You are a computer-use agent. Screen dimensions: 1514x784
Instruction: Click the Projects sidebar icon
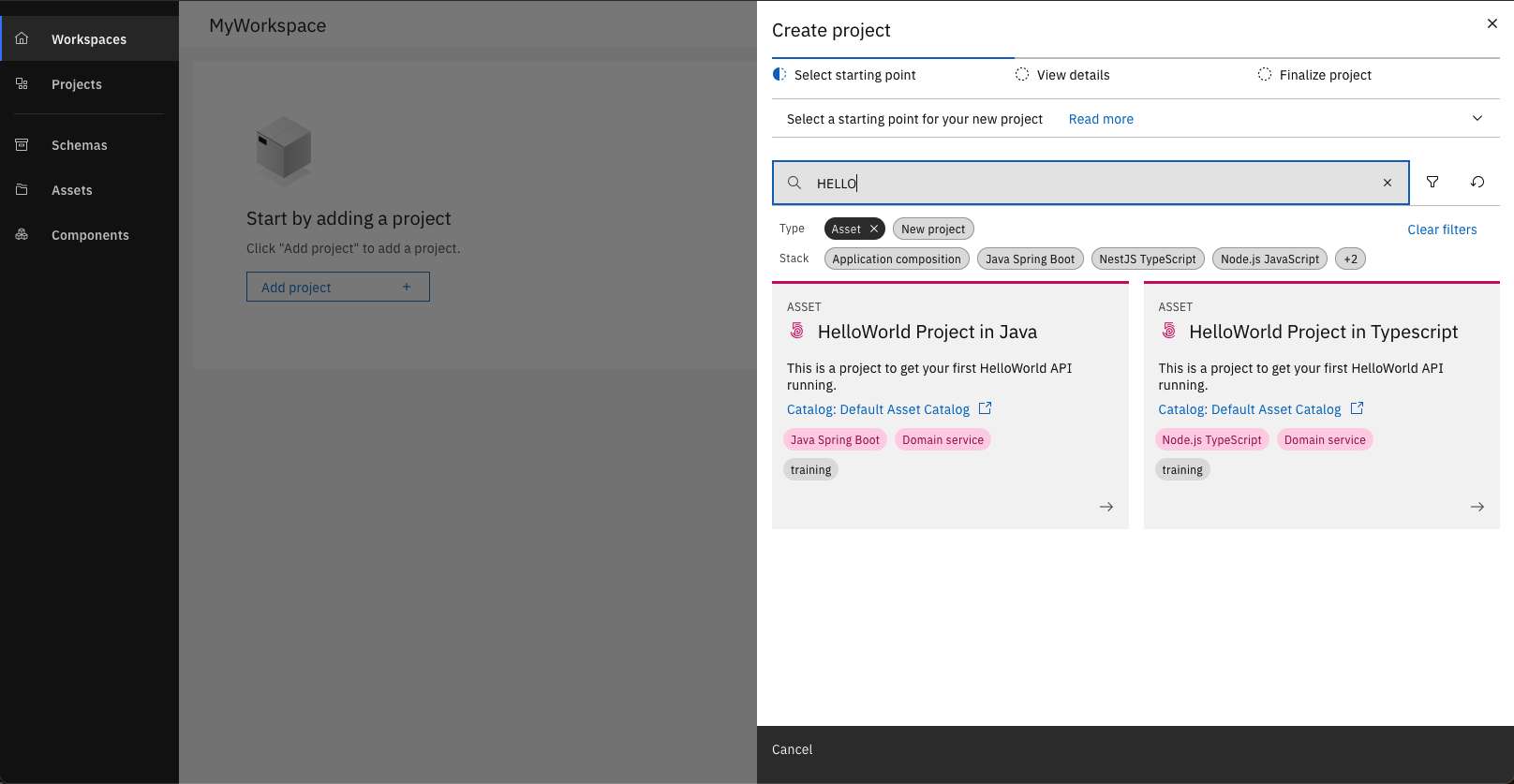click(x=22, y=83)
